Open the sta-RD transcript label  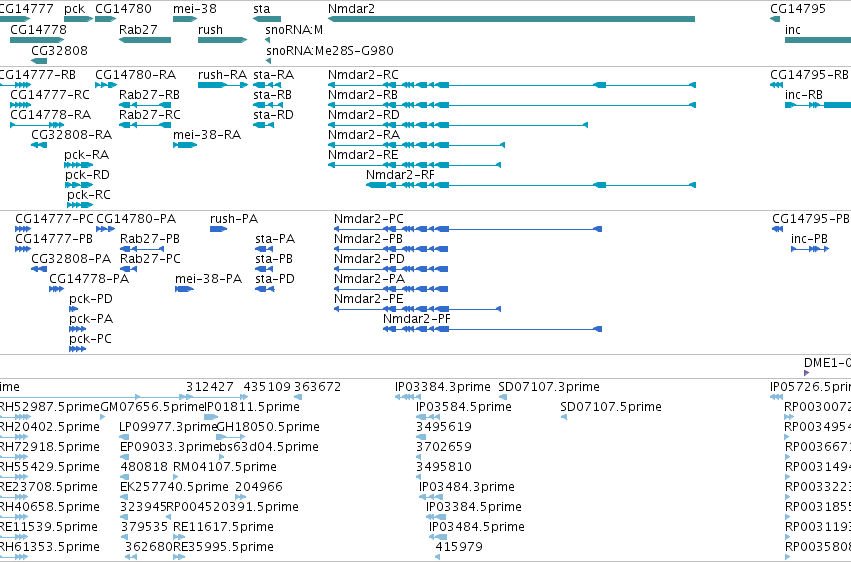[274, 114]
